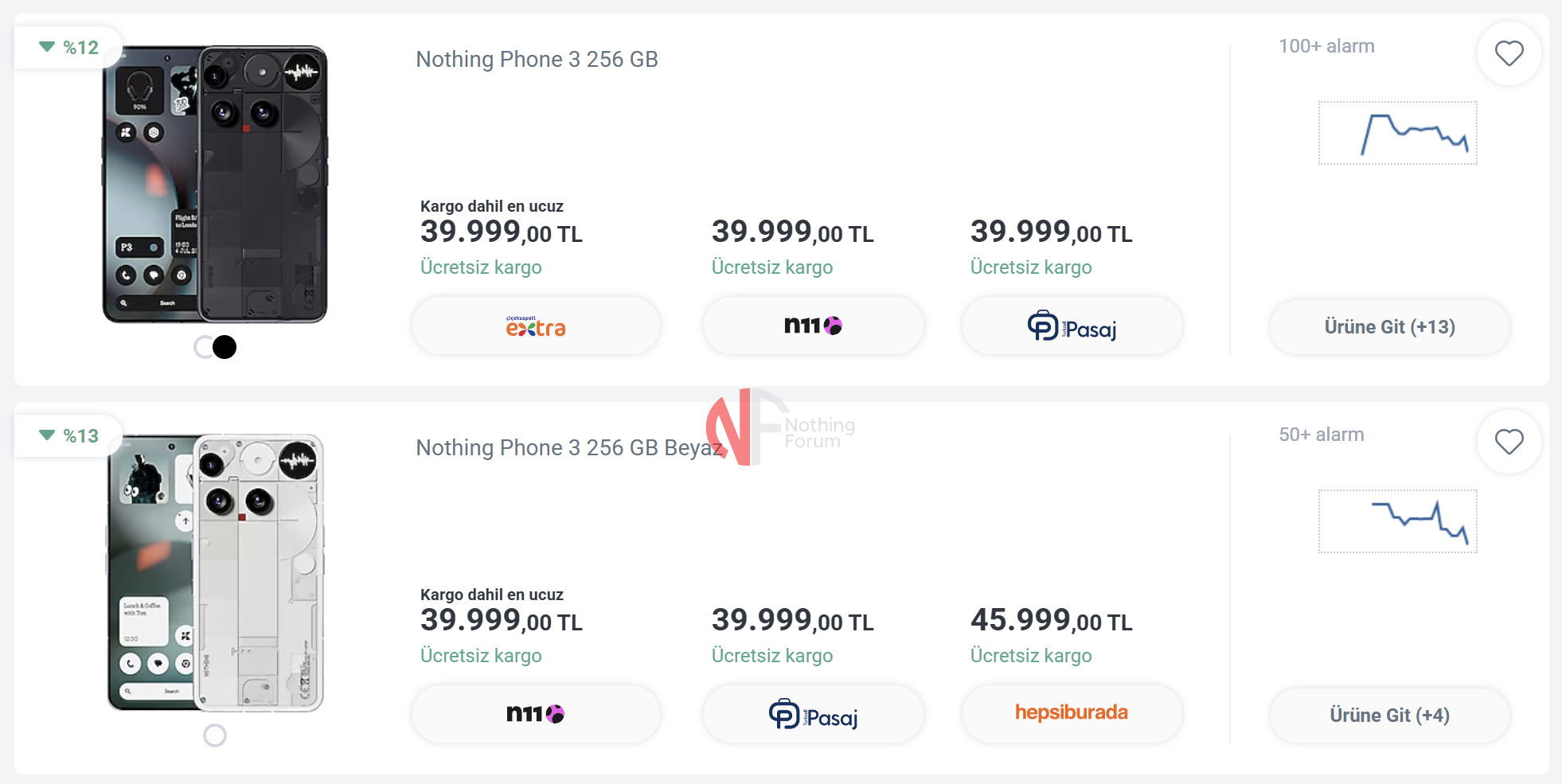
Task: Click the %12 price drop badge
Action: click(x=69, y=48)
